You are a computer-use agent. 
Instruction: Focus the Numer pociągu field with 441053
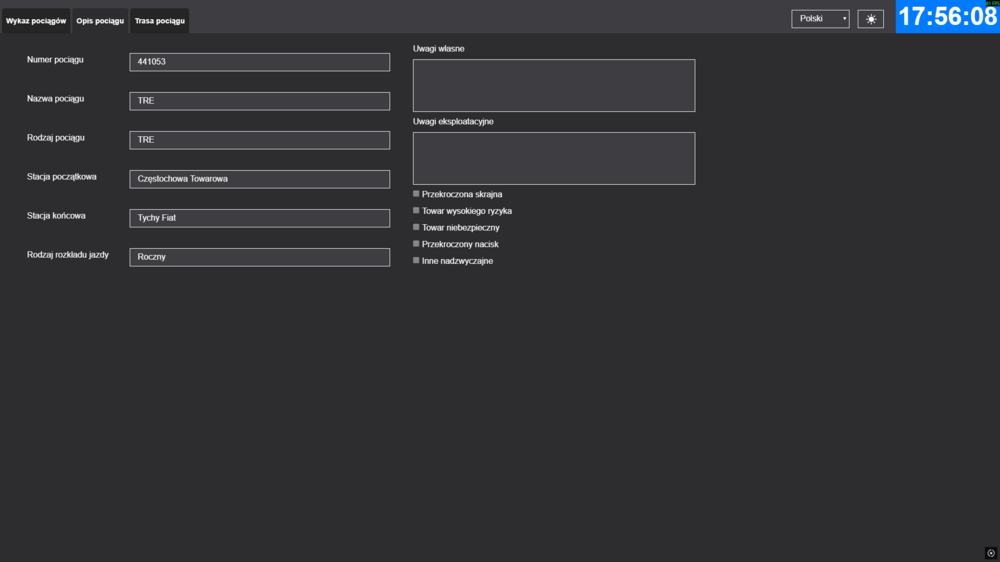point(259,62)
